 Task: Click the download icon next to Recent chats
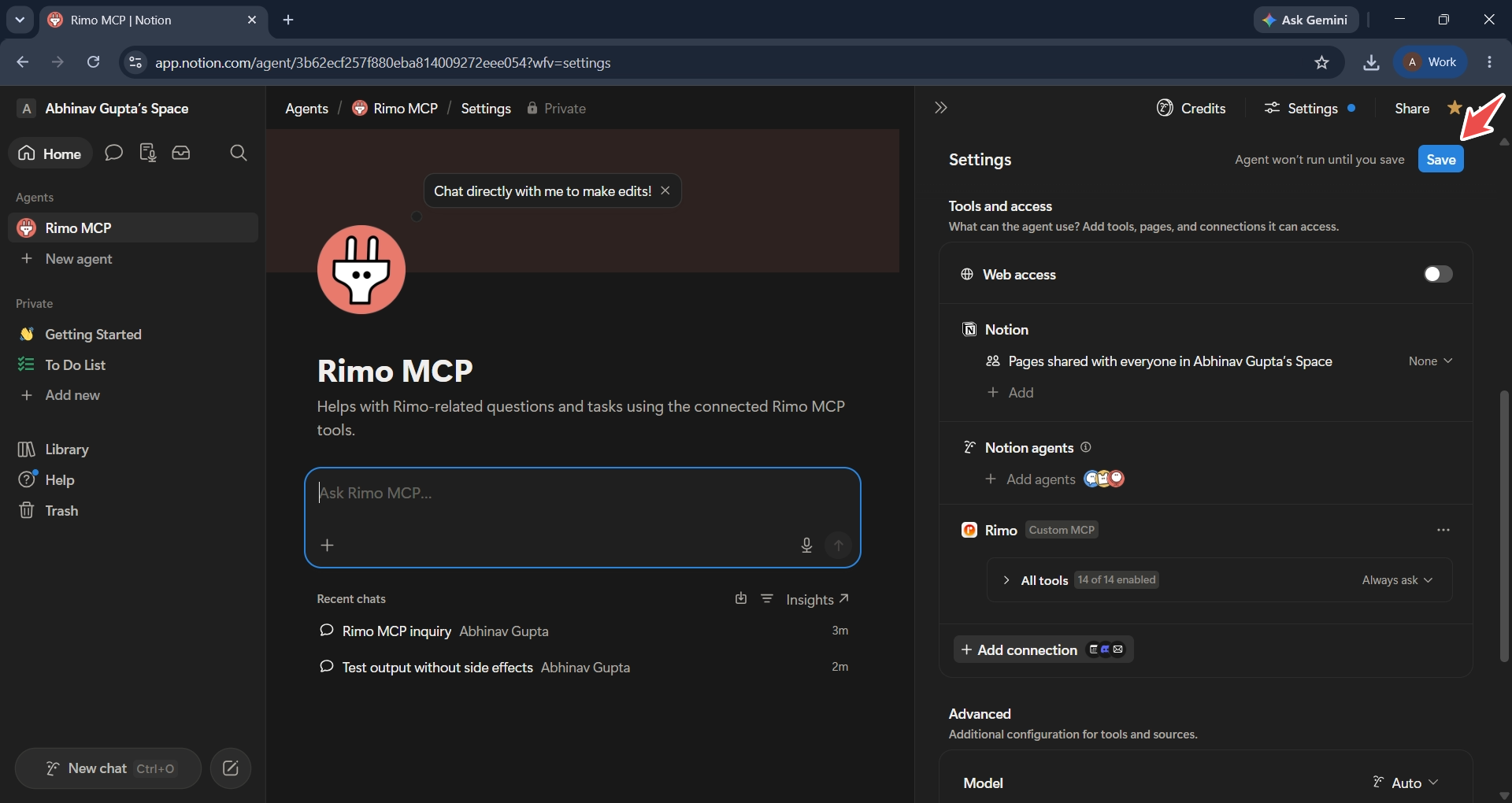tap(740, 598)
